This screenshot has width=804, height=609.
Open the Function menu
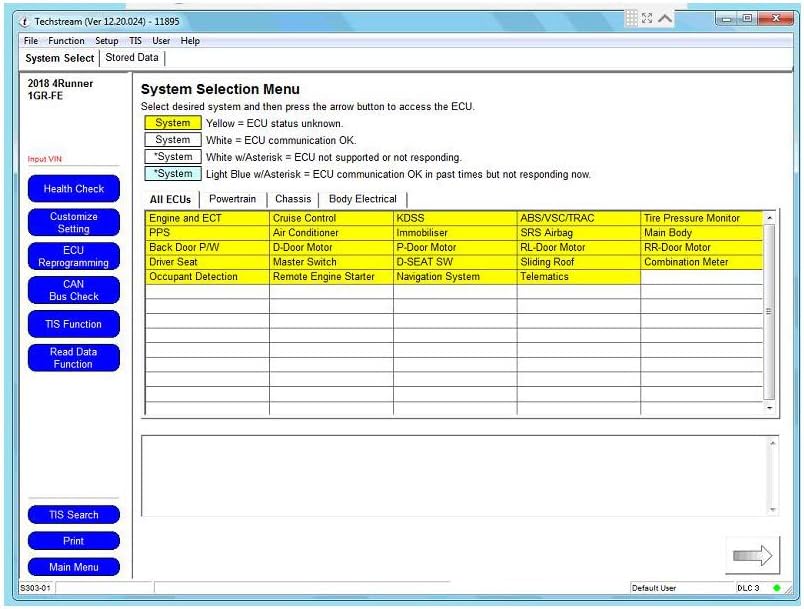66,41
